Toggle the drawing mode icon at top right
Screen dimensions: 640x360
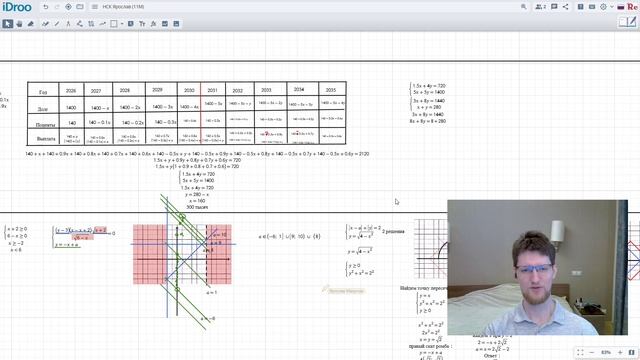tap(628, 22)
